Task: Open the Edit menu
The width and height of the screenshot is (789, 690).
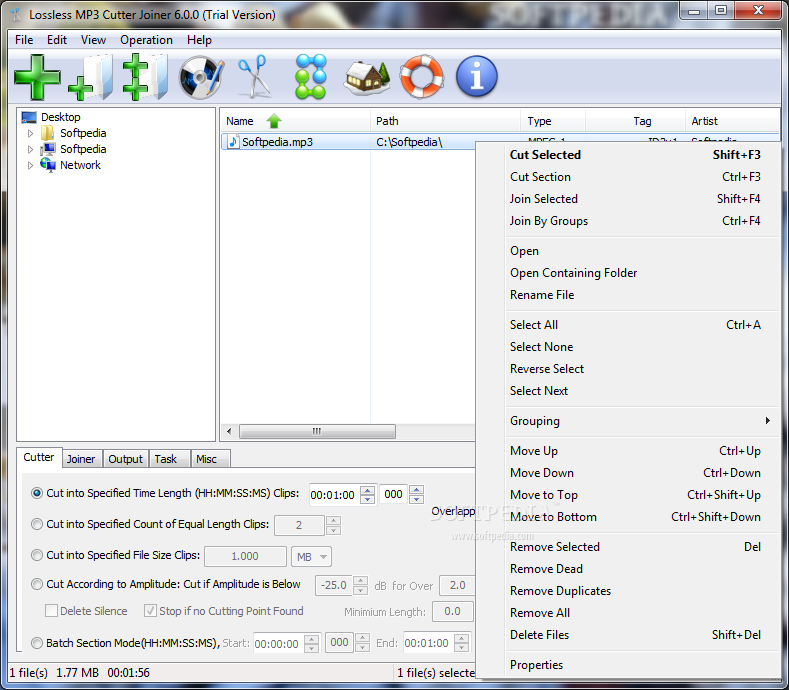Action: click(x=57, y=40)
